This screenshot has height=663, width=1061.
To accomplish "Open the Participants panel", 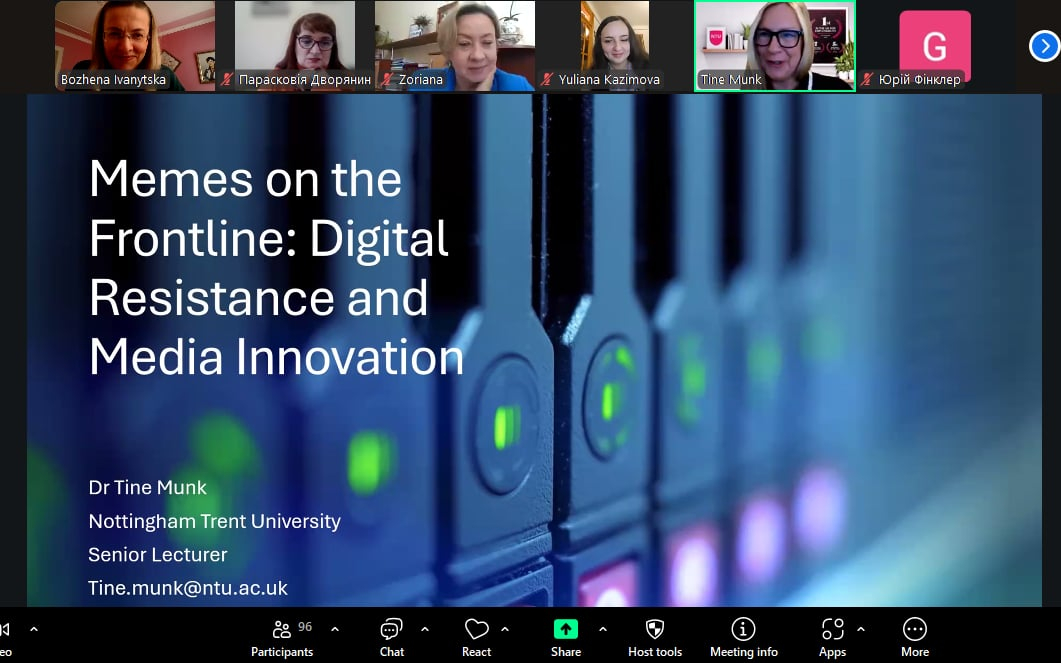I will pyautogui.click(x=281, y=637).
